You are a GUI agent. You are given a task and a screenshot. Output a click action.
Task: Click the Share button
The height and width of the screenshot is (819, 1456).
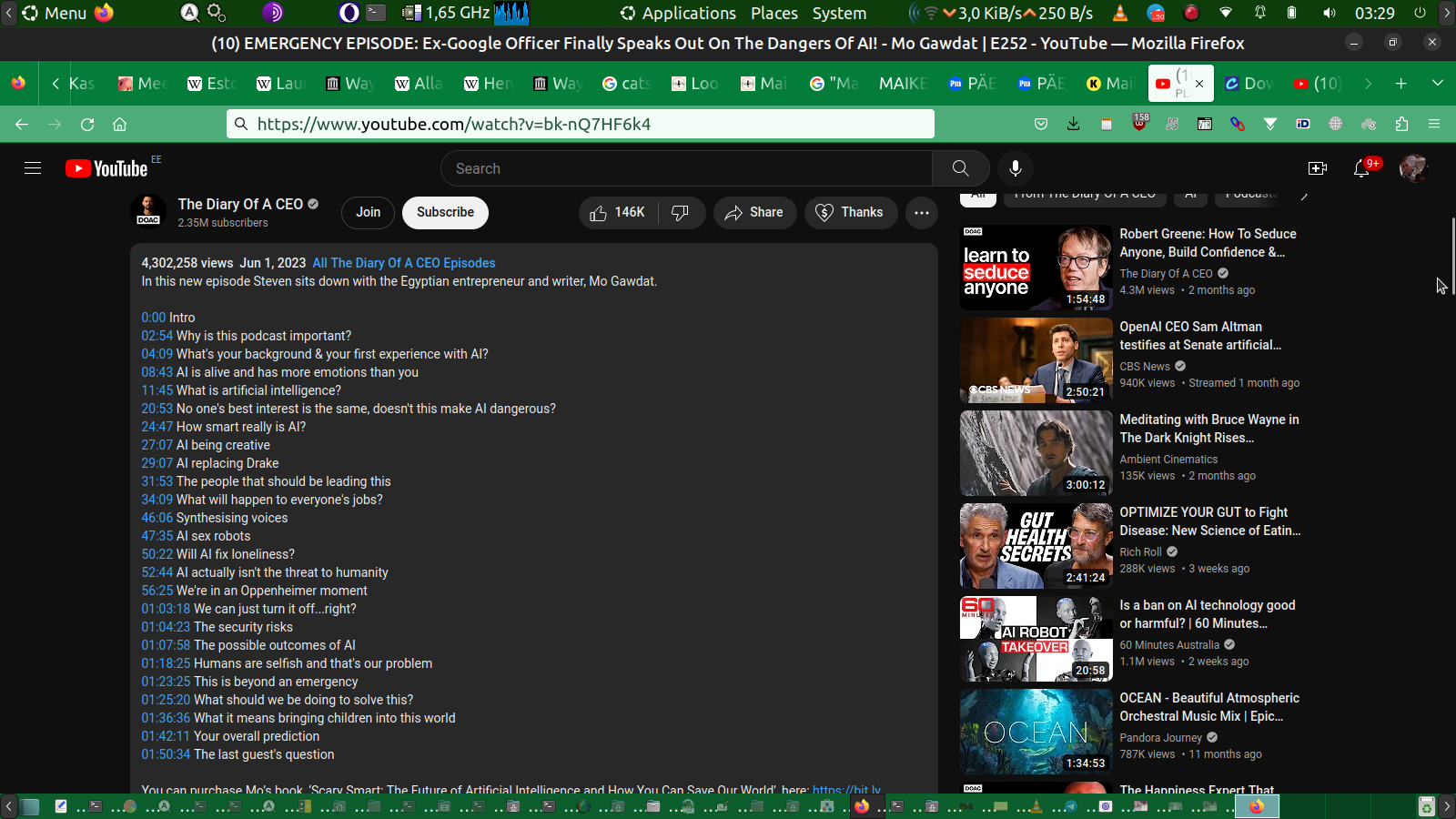[754, 212]
